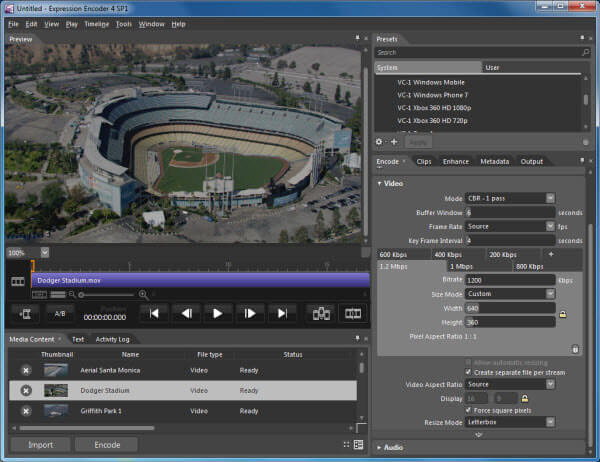This screenshot has width=600, height=462.
Task: Remove Aerial Santa Monica item
Action: coord(26,370)
